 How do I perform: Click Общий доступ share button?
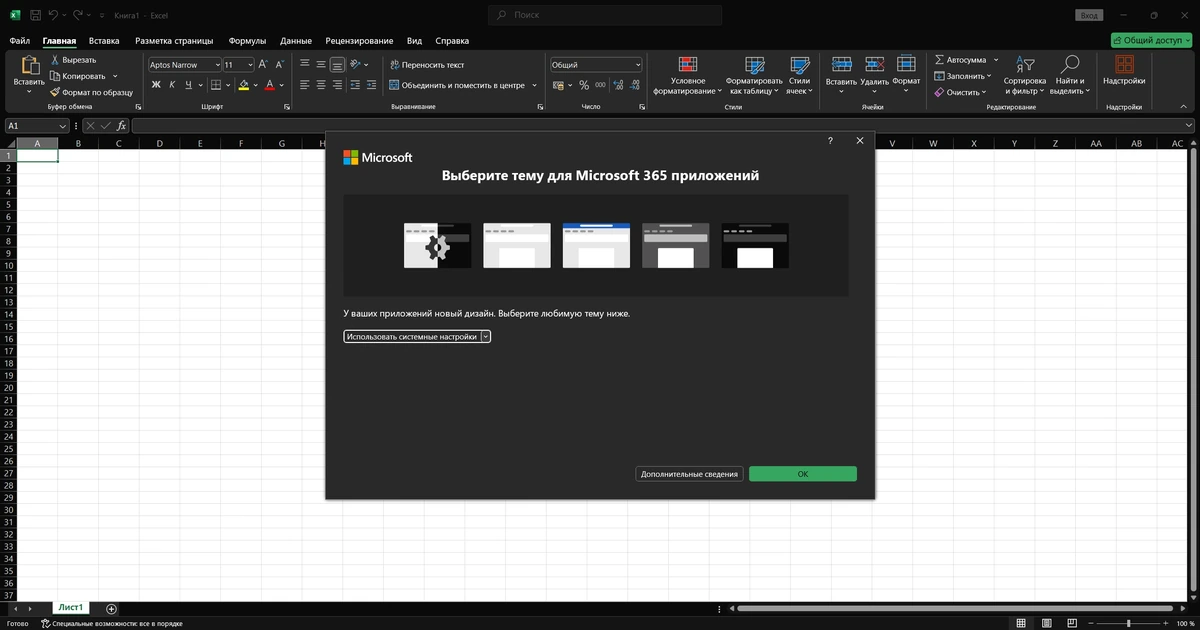point(1152,41)
